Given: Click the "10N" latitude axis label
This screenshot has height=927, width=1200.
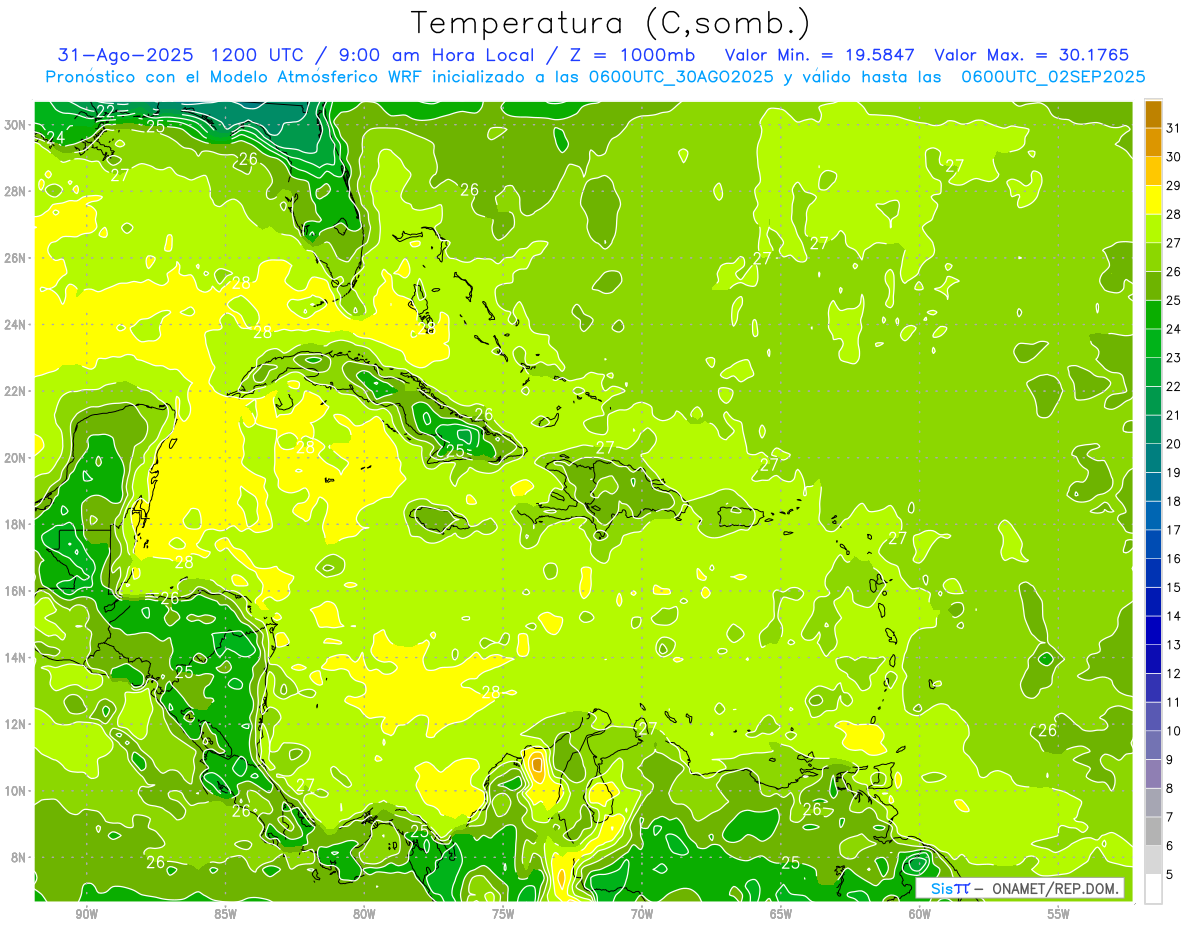Looking at the screenshot, I should pyautogui.click(x=16, y=791).
